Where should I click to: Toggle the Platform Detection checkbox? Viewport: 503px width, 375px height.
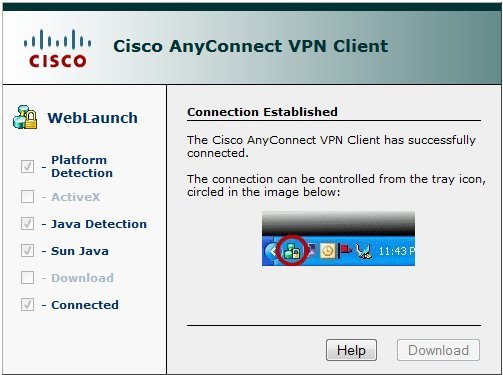[27, 166]
